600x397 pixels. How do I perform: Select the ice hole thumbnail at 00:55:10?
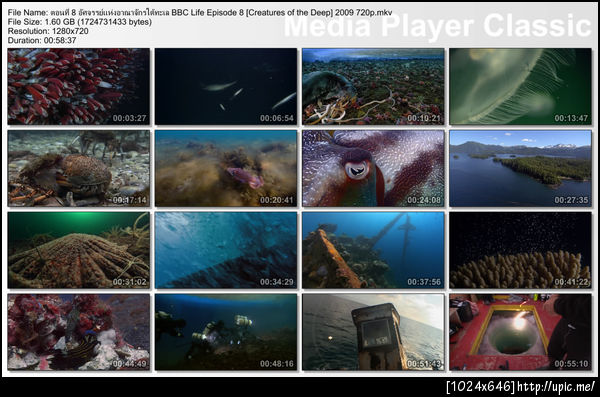(x=520, y=332)
